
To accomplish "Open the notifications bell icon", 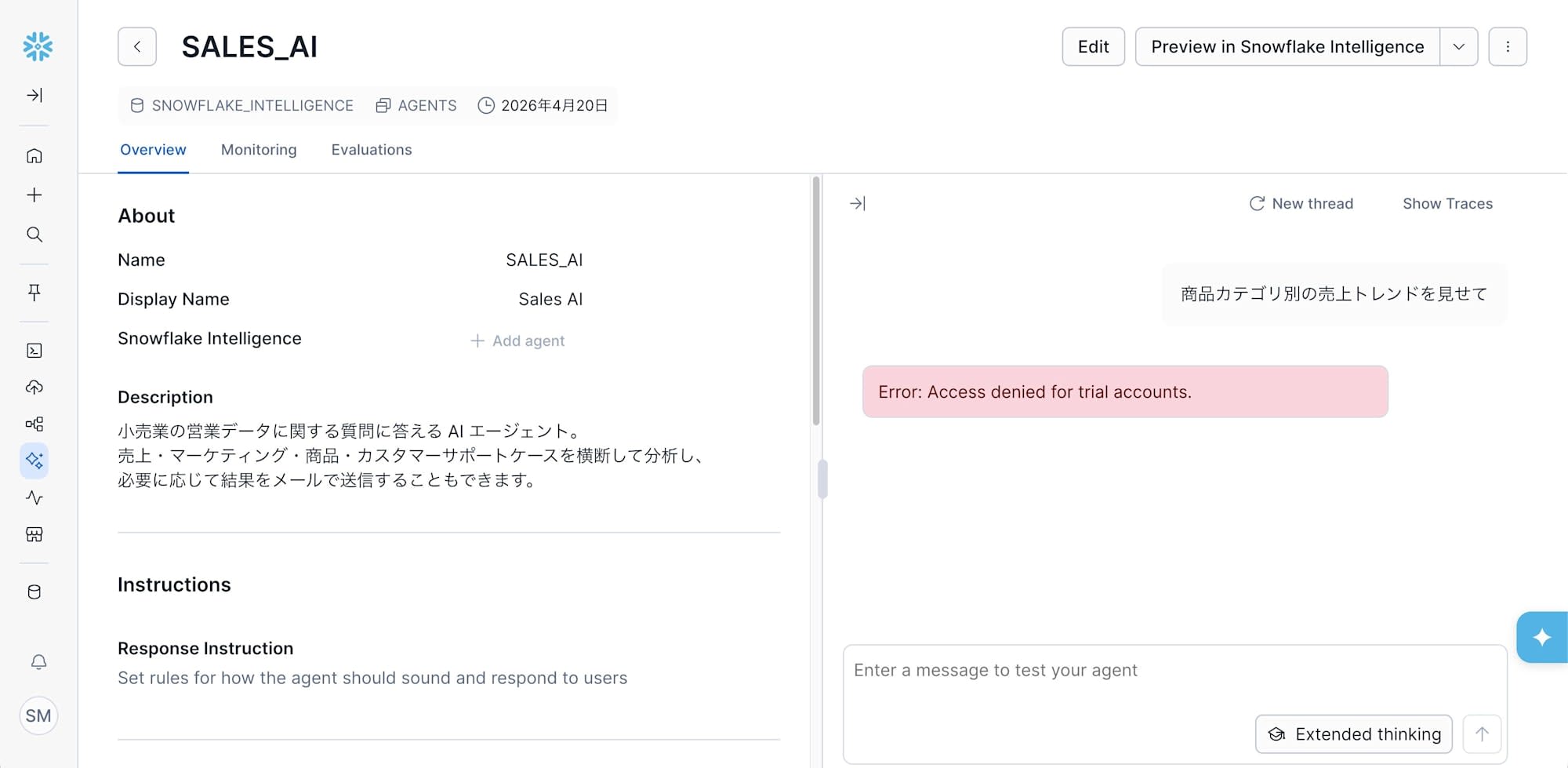I will 38,662.
